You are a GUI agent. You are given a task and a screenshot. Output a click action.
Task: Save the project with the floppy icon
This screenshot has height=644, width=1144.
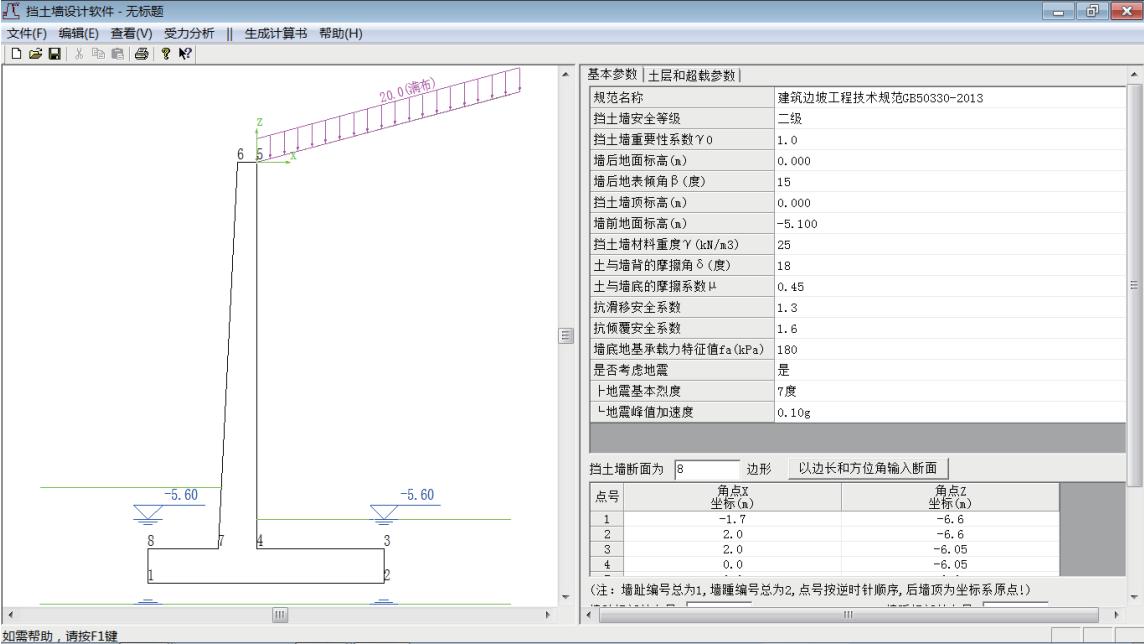pos(53,55)
